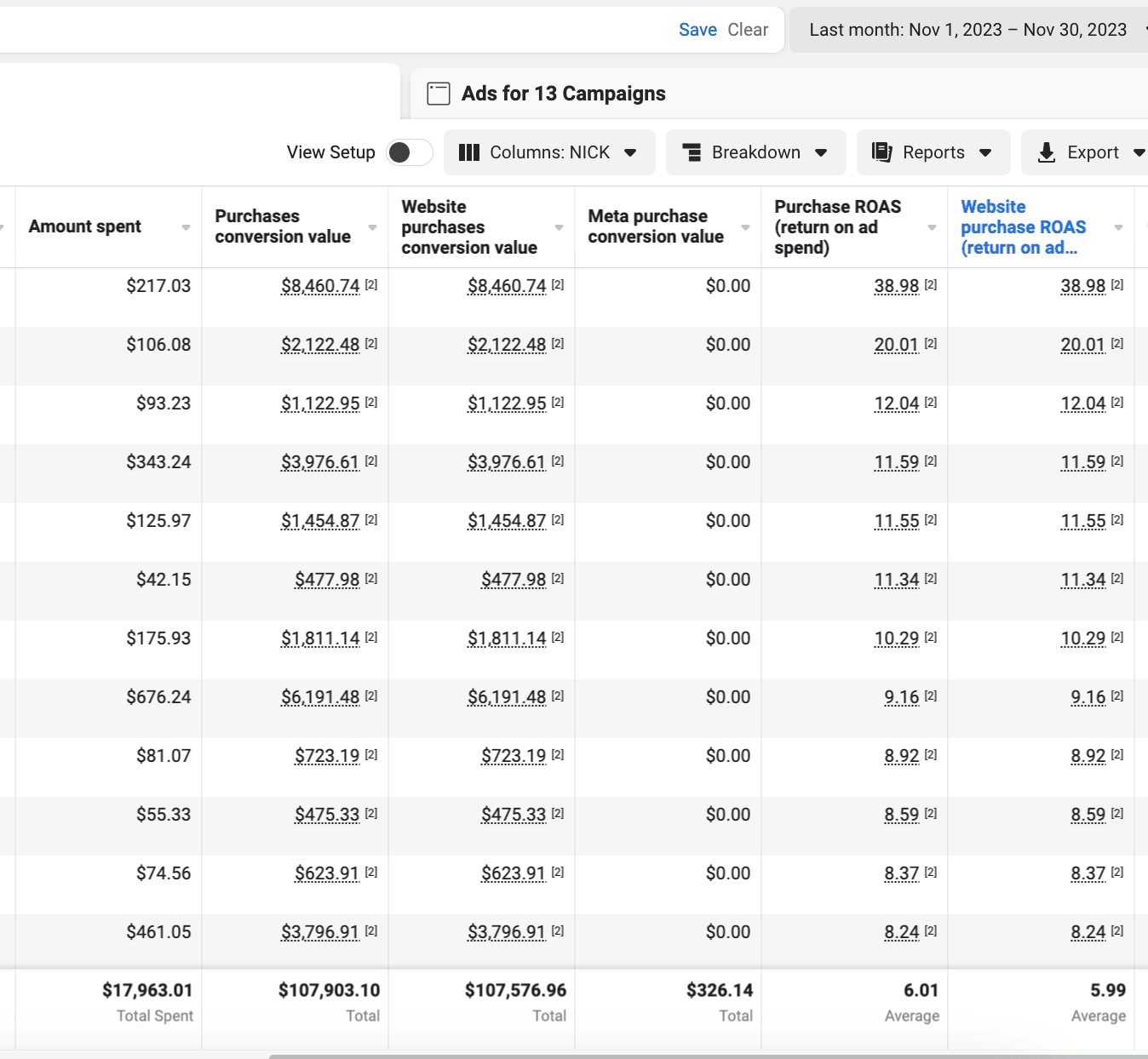Sort by Website purchase ROAS column header
The image size is (1148, 1059).
pos(1023,227)
